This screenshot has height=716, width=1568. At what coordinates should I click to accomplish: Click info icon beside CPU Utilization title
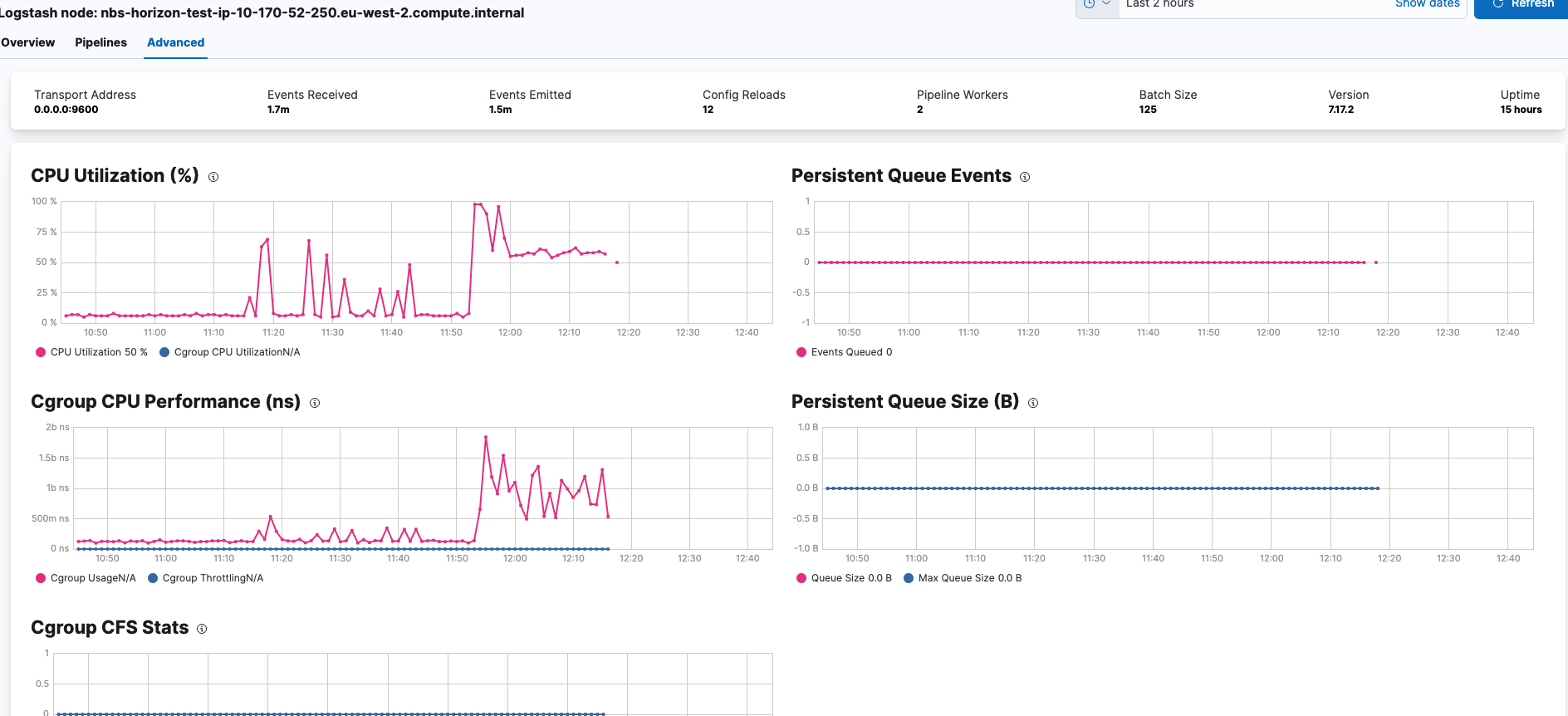point(213,177)
